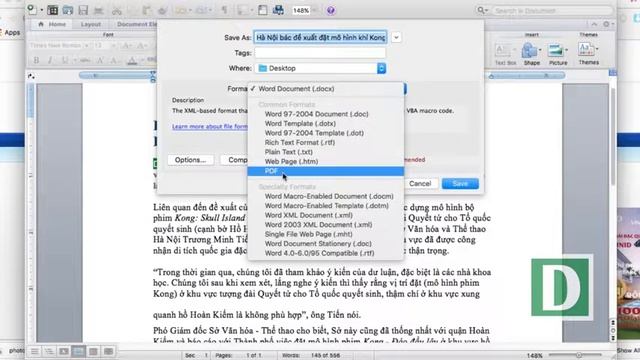The width and height of the screenshot is (640, 360).
Task: Select Single File Web Page (.mht)
Action: click(326, 234)
